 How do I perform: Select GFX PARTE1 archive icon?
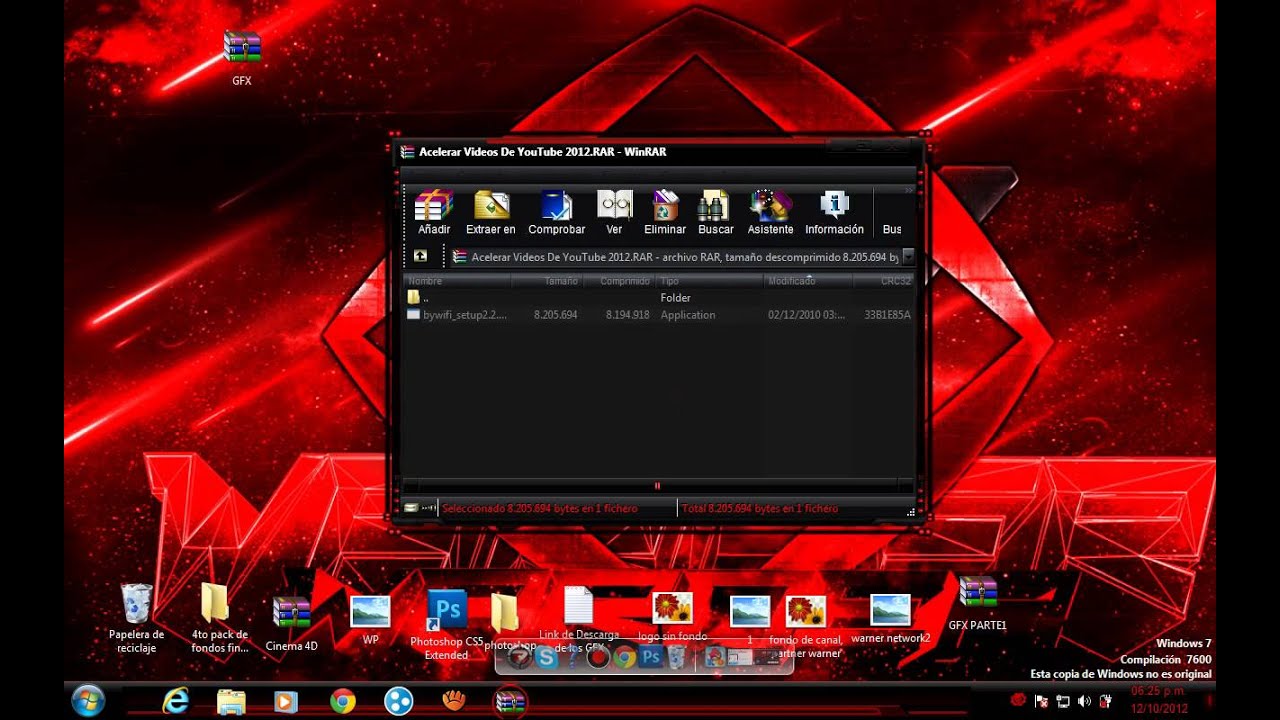[x=977, y=604]
